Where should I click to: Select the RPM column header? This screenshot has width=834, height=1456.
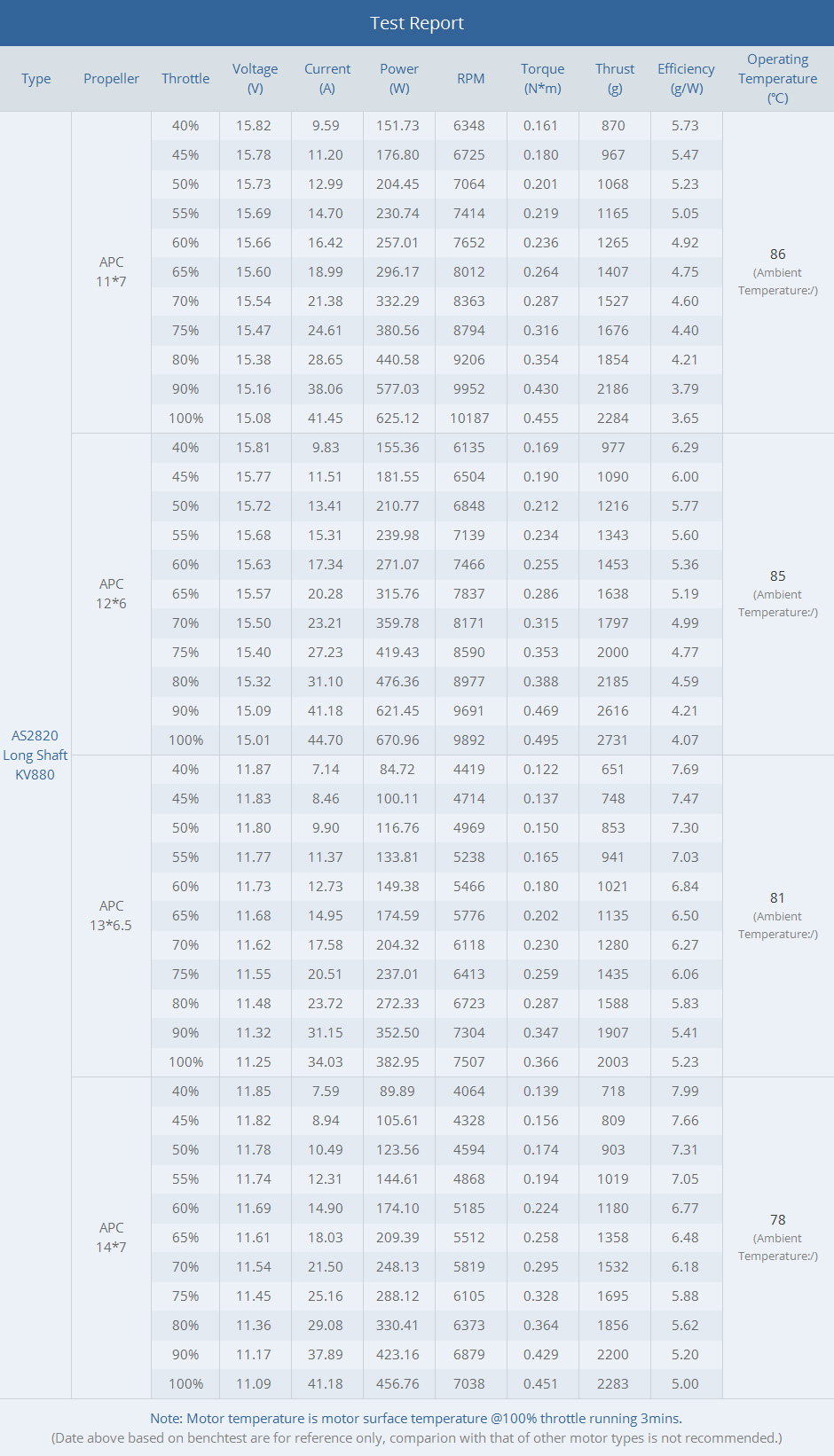point(470,79)
